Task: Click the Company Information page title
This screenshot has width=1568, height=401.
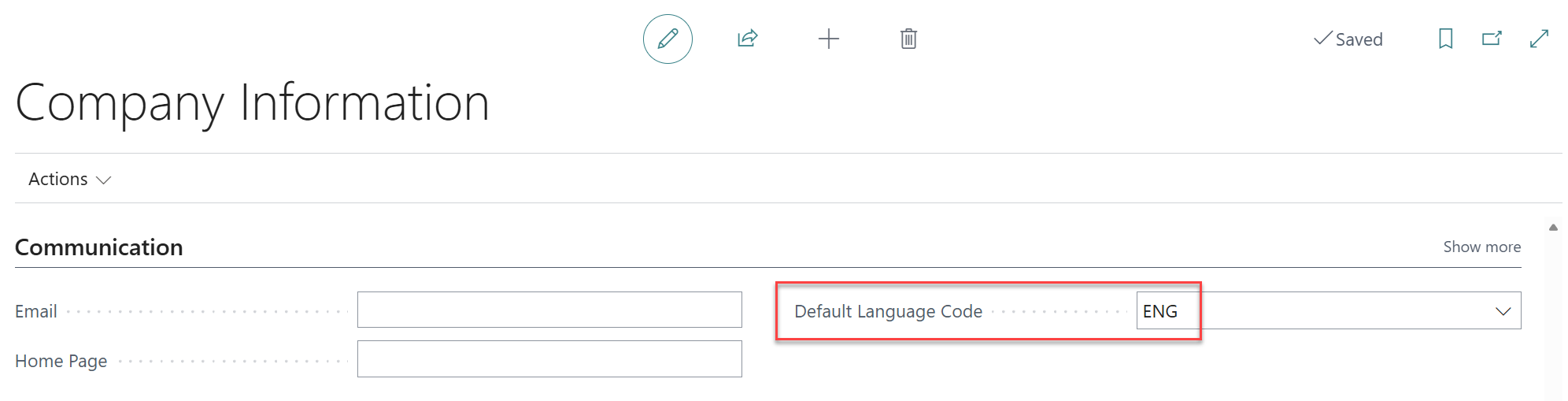Action: coord(253,102)
